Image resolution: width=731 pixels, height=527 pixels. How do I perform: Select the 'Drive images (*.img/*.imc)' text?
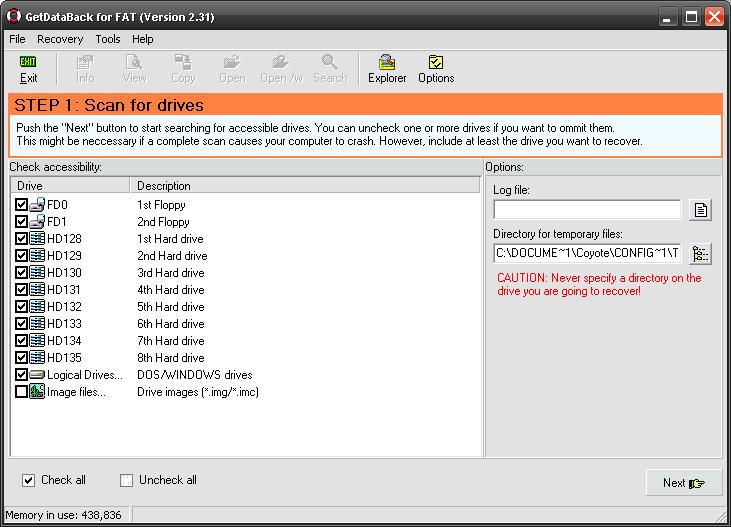198,392
